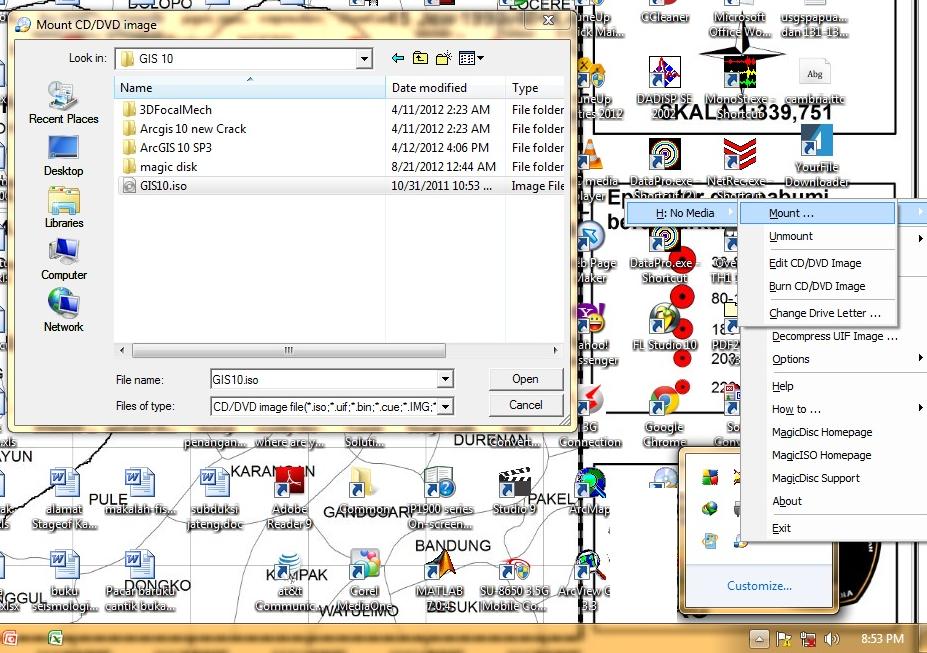The image size is (927, 653).
Task: Select Burn CD/DVD Image
Action: point(819,286)
